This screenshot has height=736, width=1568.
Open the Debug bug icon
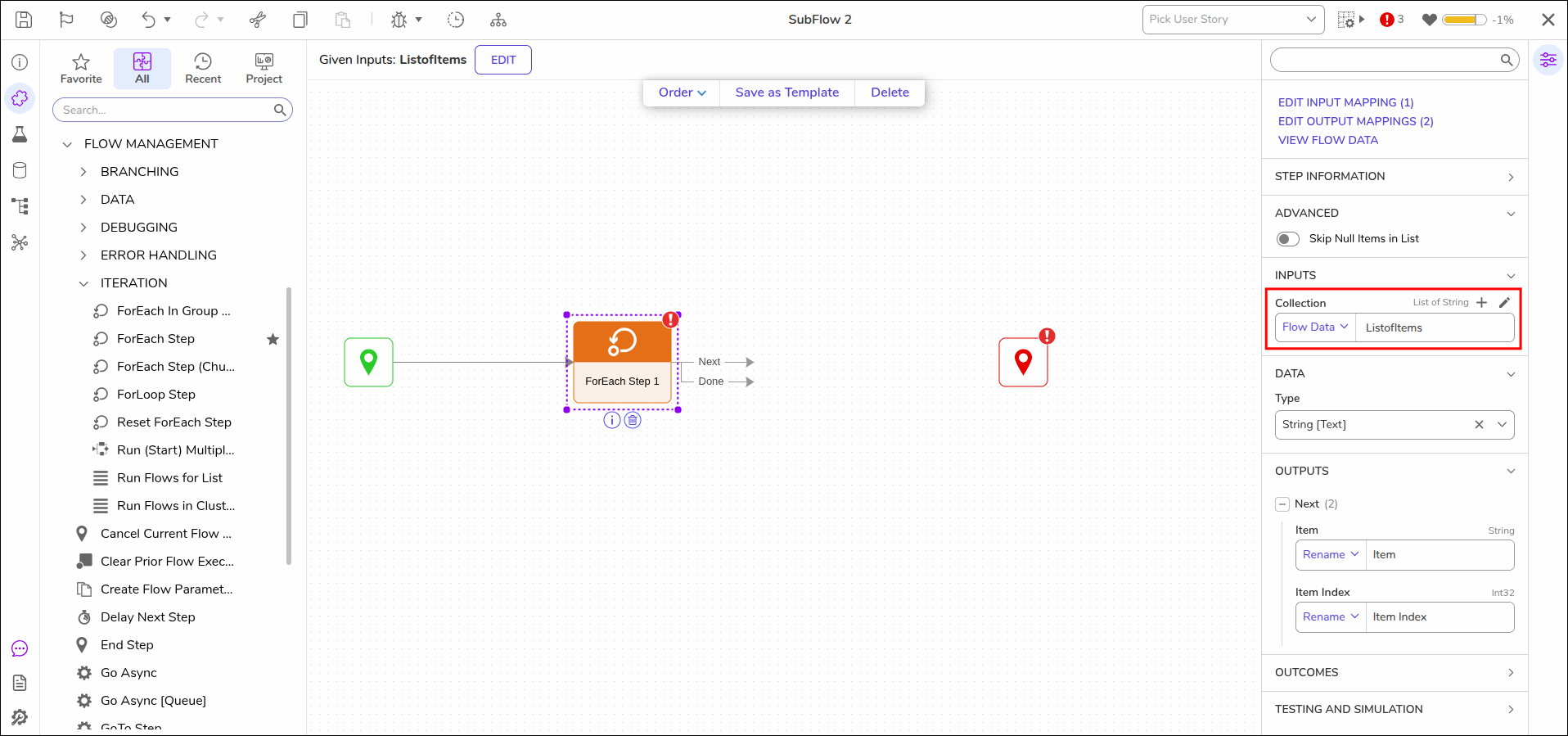pyautogui.click(x=399, y=20)
